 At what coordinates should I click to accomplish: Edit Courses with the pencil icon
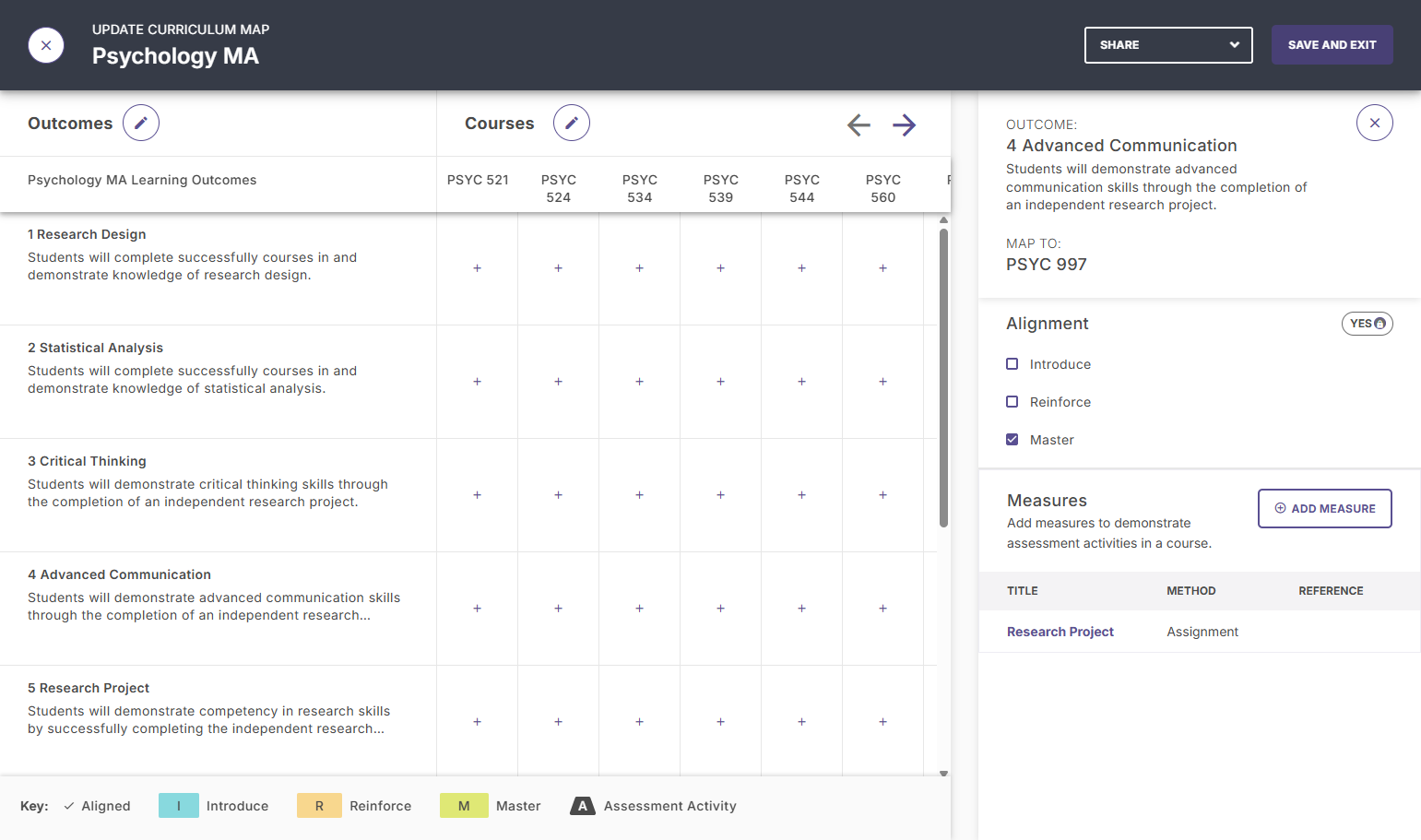(572, 123)
